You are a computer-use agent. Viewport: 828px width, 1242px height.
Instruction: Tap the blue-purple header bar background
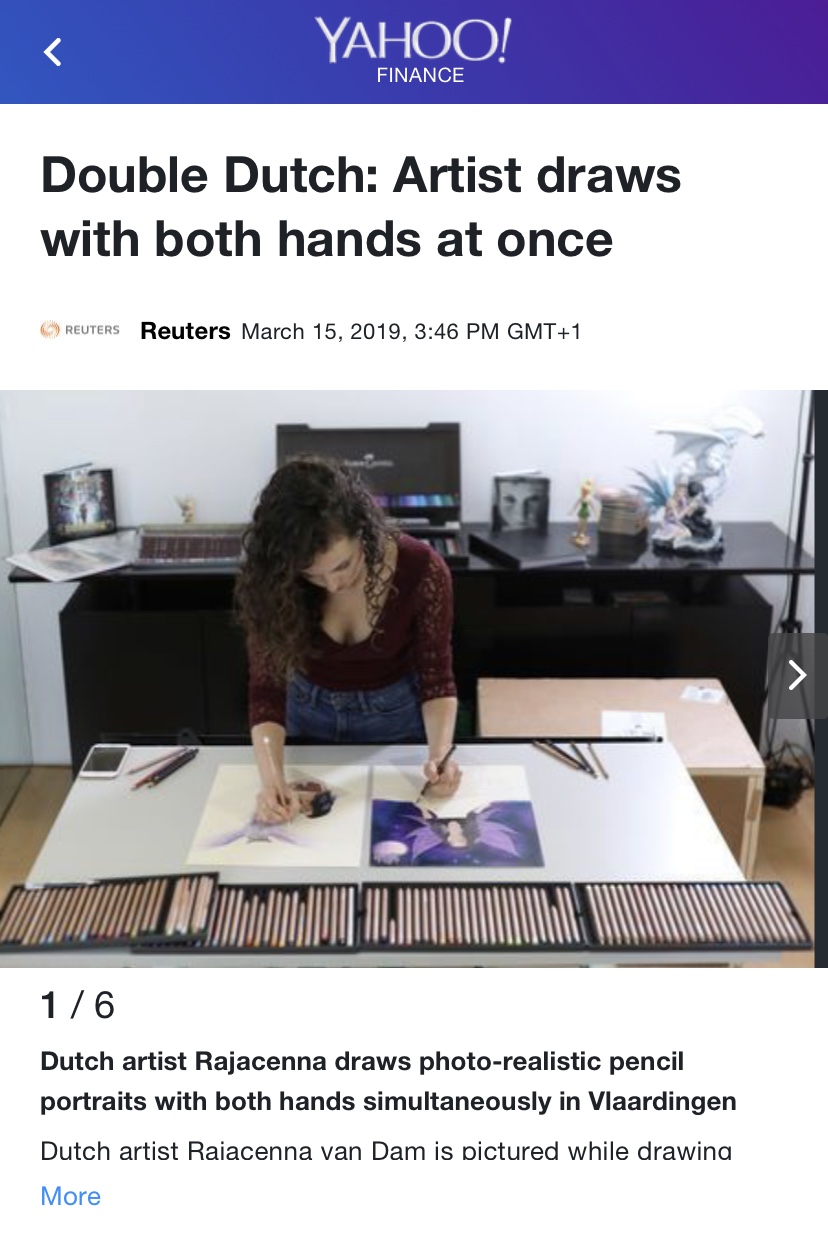(x=650, y=52)
